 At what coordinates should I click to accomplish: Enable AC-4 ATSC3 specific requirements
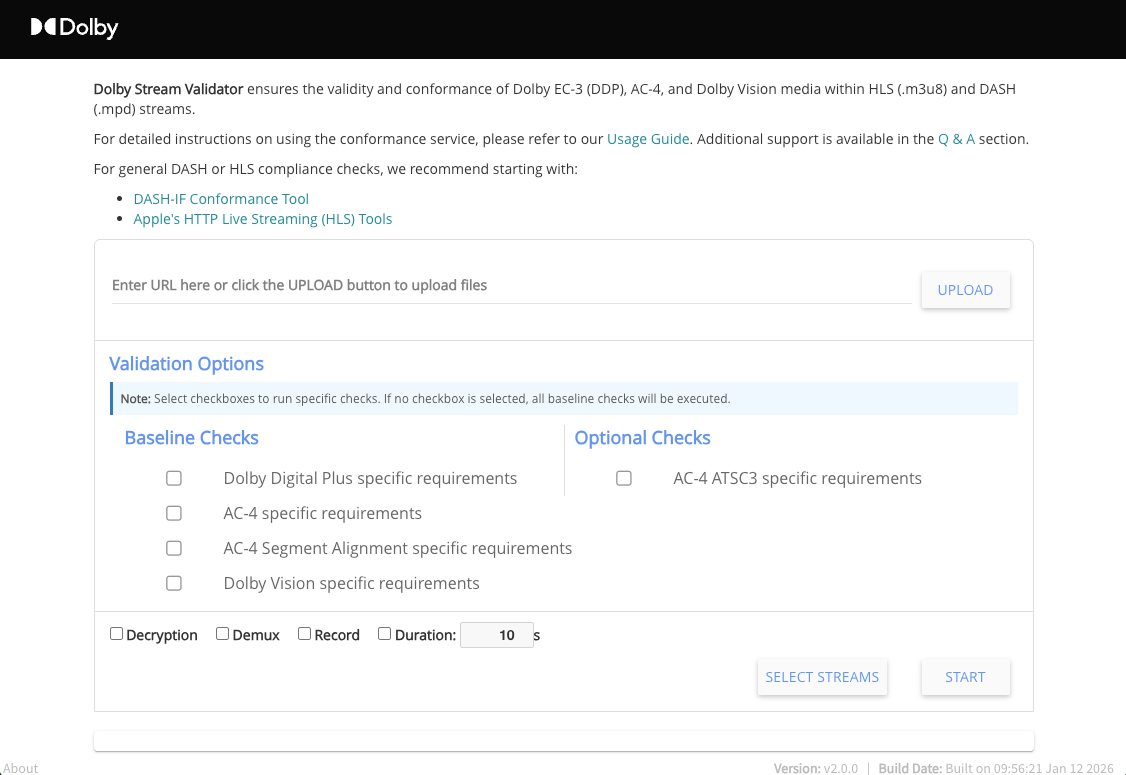pyautogui.click(x=624, y=479)
